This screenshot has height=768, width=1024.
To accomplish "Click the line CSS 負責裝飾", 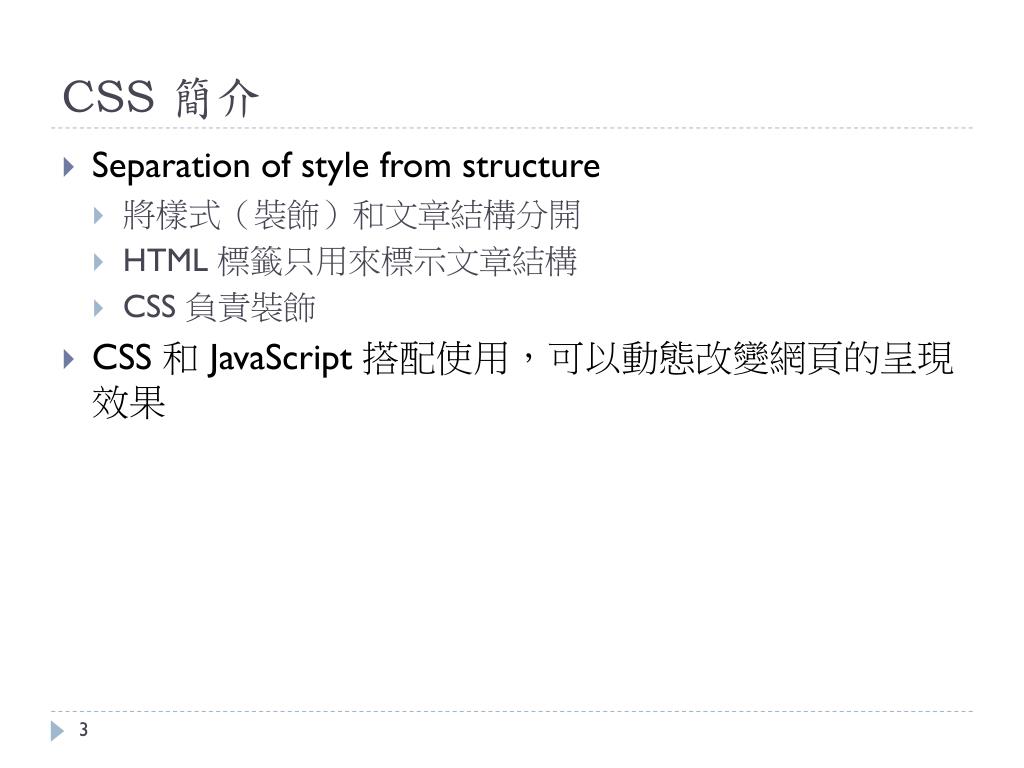I will pyautogui.click(x=219, y=307).
